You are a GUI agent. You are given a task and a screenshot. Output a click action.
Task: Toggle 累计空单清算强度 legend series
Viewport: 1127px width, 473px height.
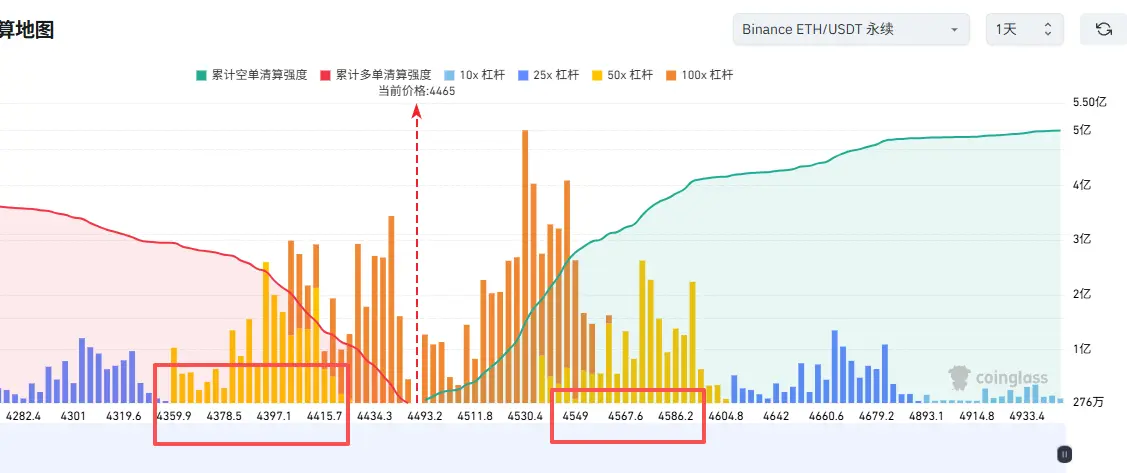pos(252,75)
